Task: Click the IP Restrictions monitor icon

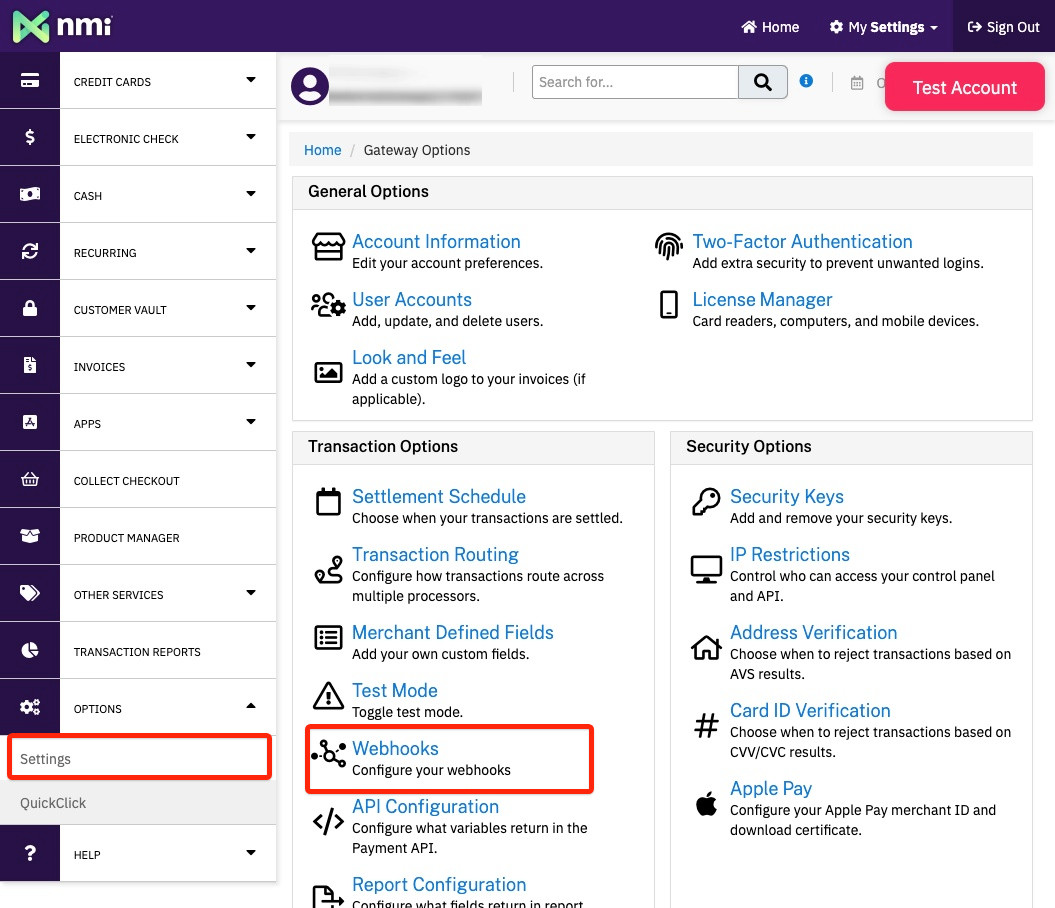Action: 706,570
